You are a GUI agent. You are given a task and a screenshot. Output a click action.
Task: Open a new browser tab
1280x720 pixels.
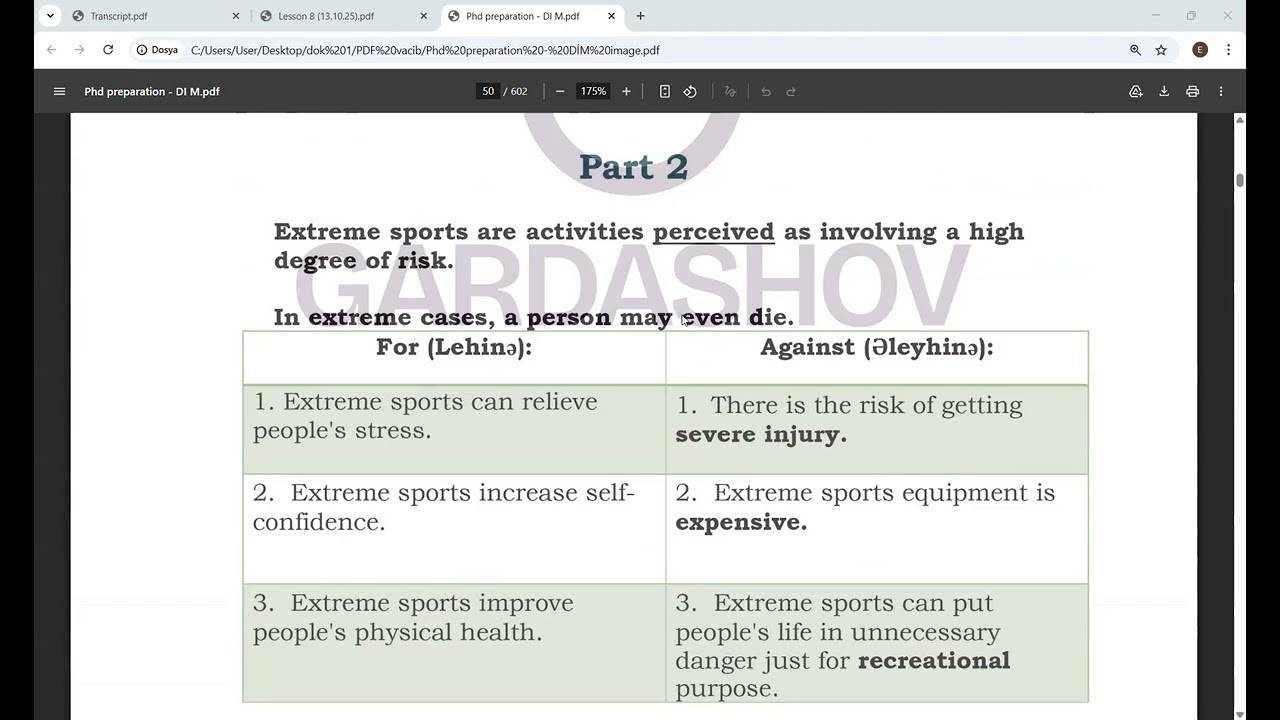[x=641, y=16]
